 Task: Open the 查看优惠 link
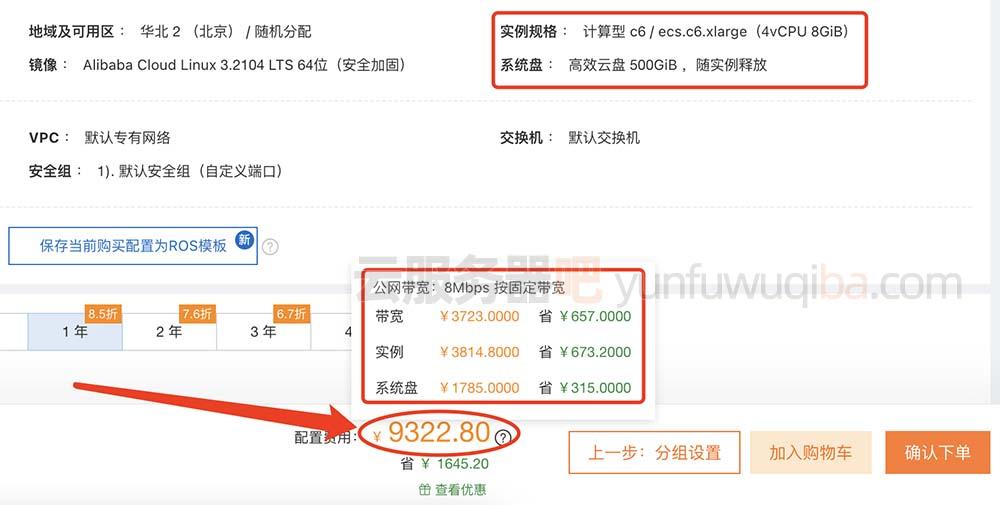460,490
